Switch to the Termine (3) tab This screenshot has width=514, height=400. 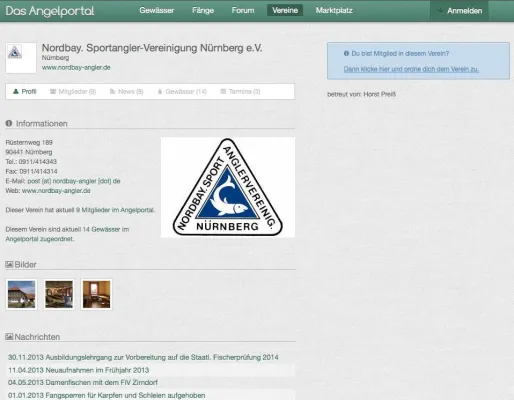pyautogui.click(x=240, y=91)
